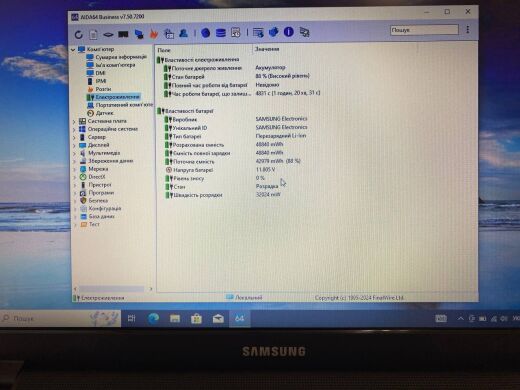
Task: Select the Швидкість розрядки row
Action: [x=223, y=195]
